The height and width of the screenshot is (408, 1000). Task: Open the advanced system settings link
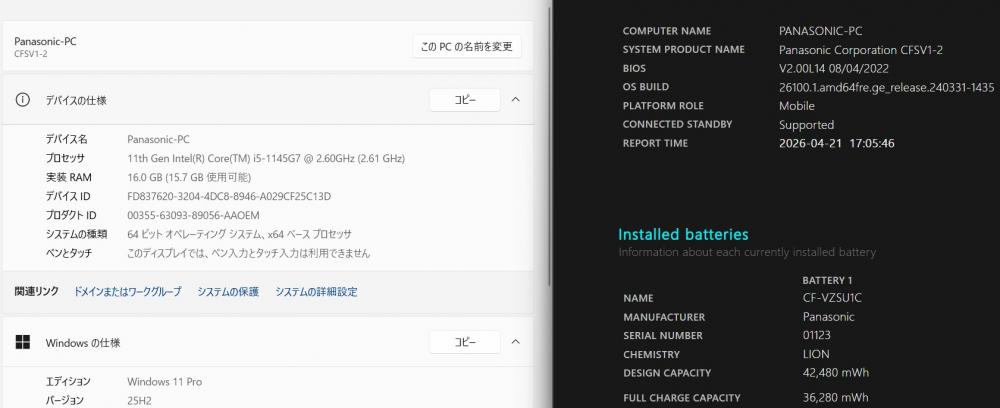pos(316,291)
